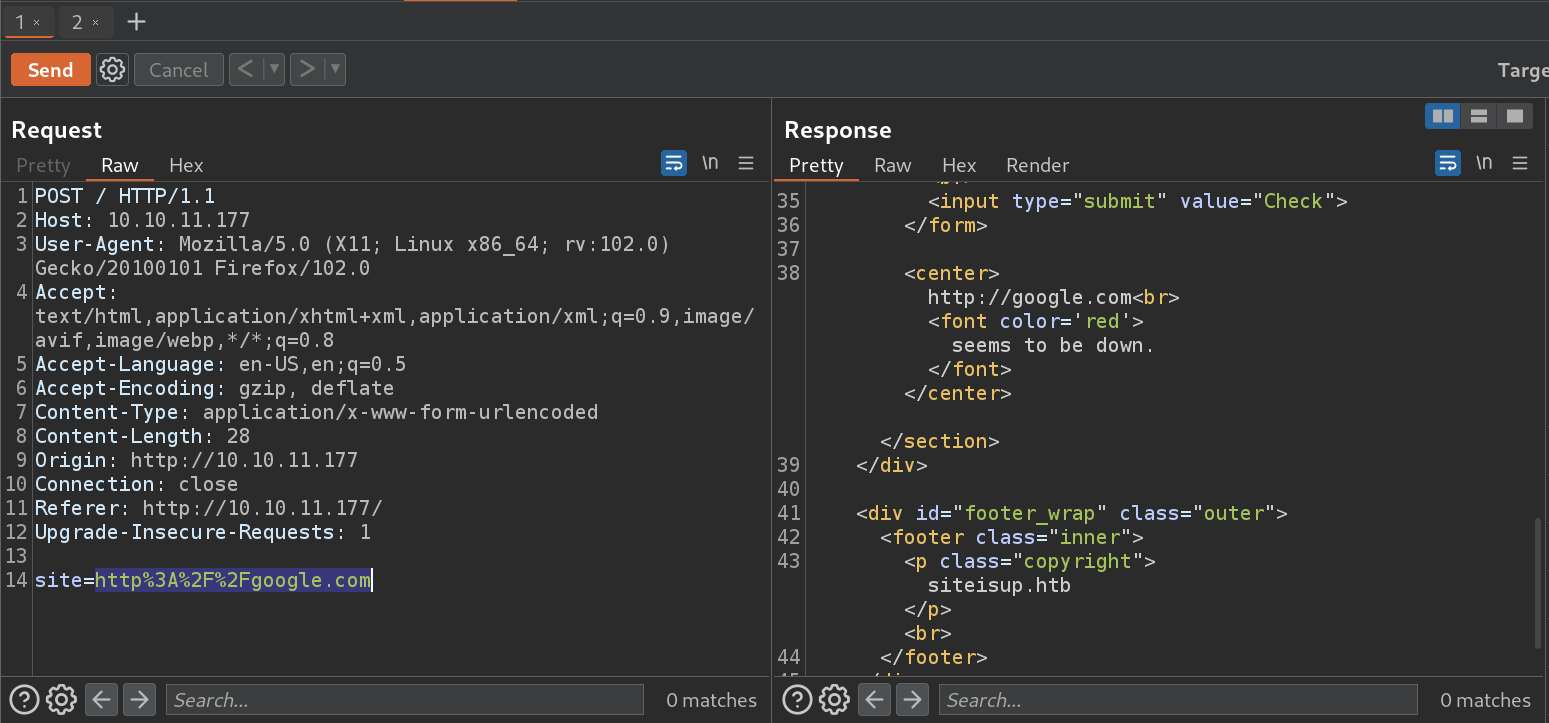
Task: Click the input submit Check line
Action: tap(1137, 201)
